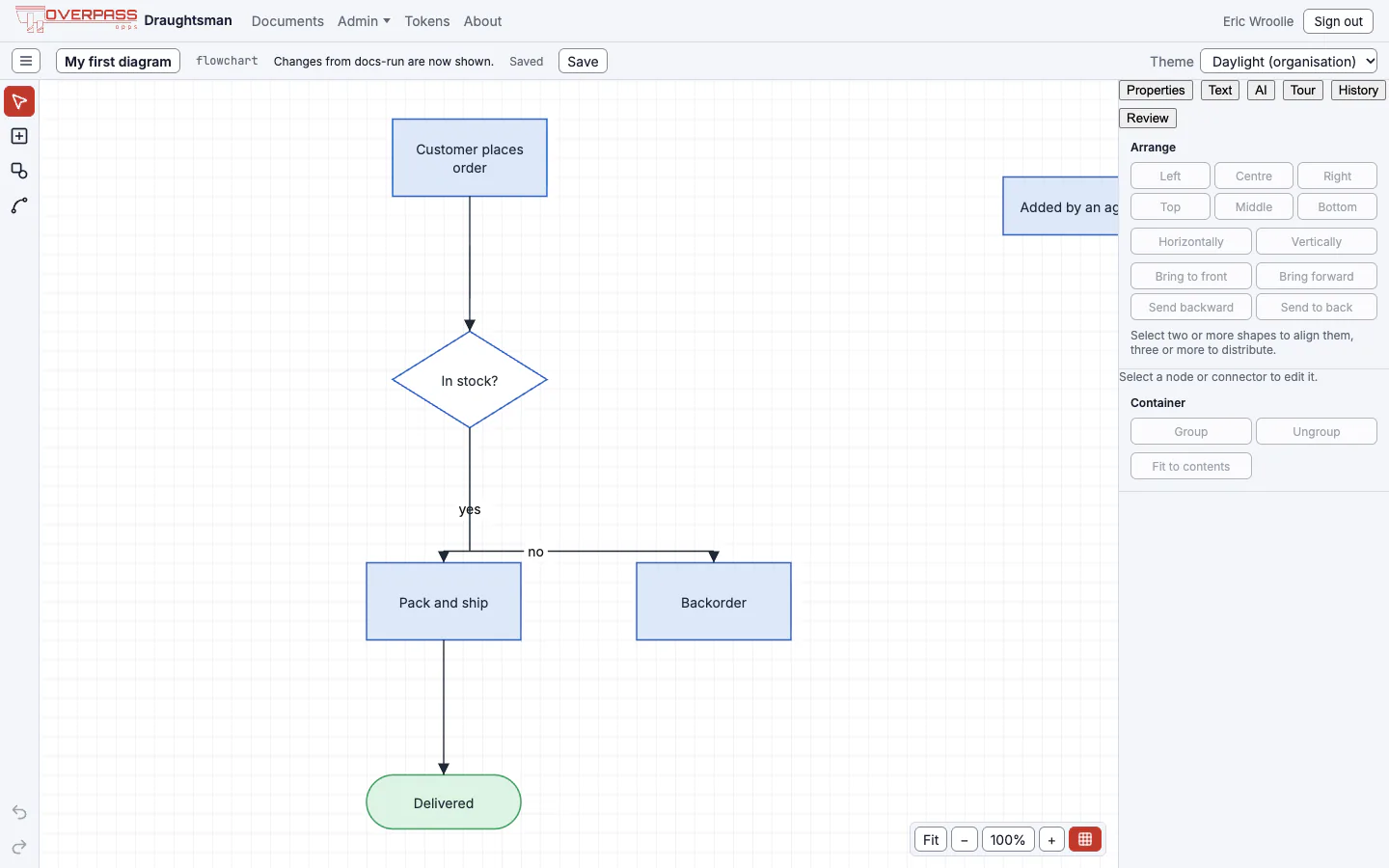Open the History tab

pyautogui.click(x=1358, y=90)
